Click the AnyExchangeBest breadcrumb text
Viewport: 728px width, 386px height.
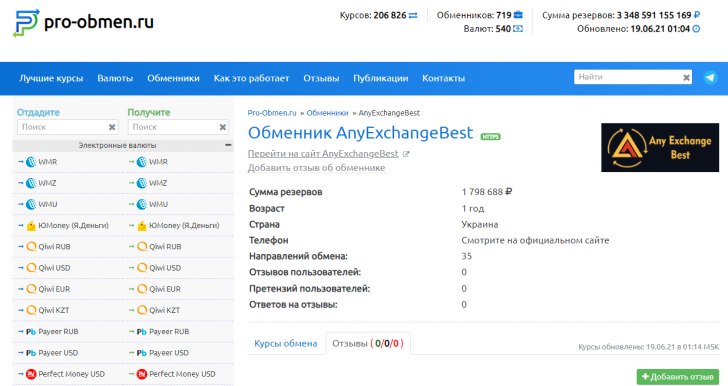click(x=389, y=113)
